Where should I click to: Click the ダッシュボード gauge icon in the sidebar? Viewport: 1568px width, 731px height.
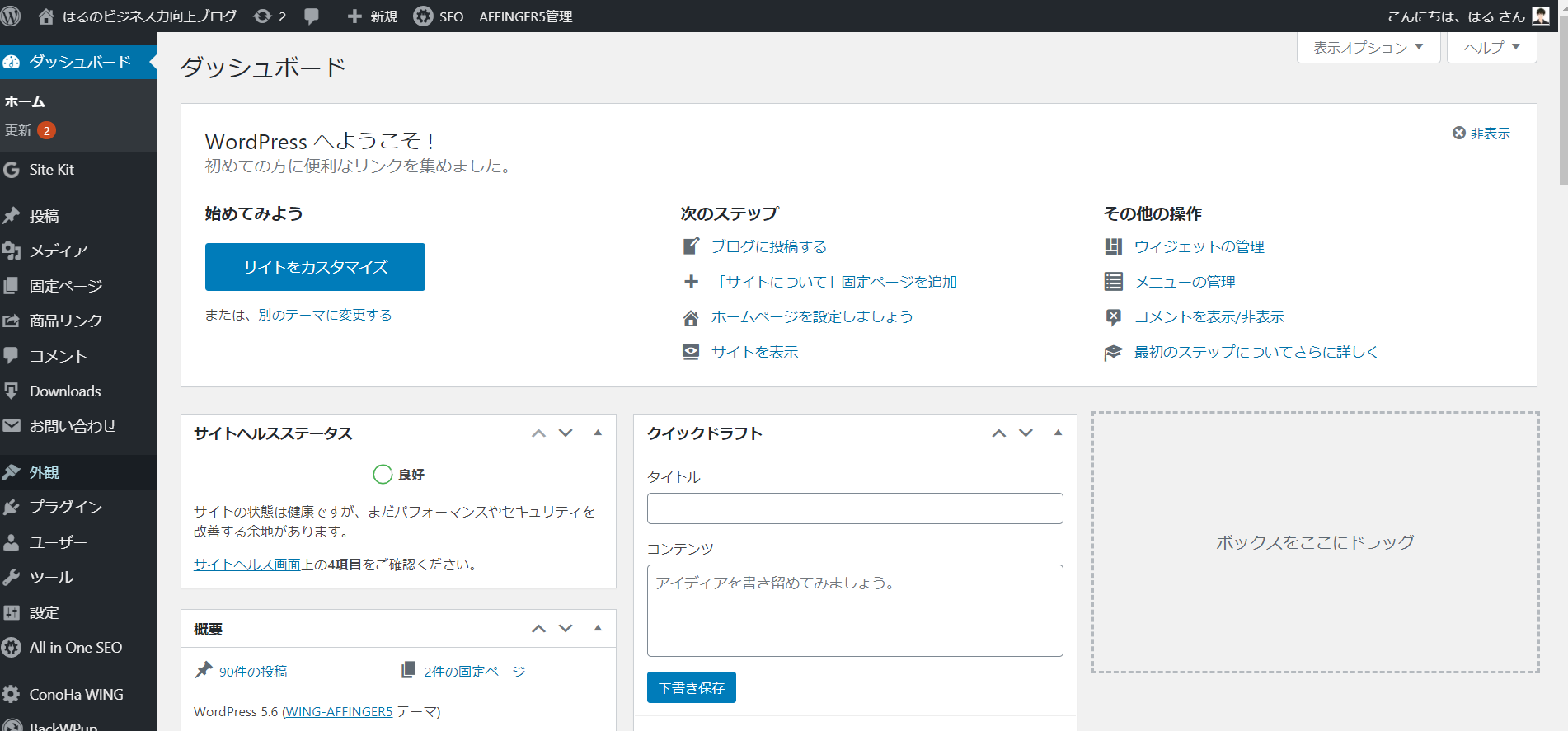(x=12, y=62)
